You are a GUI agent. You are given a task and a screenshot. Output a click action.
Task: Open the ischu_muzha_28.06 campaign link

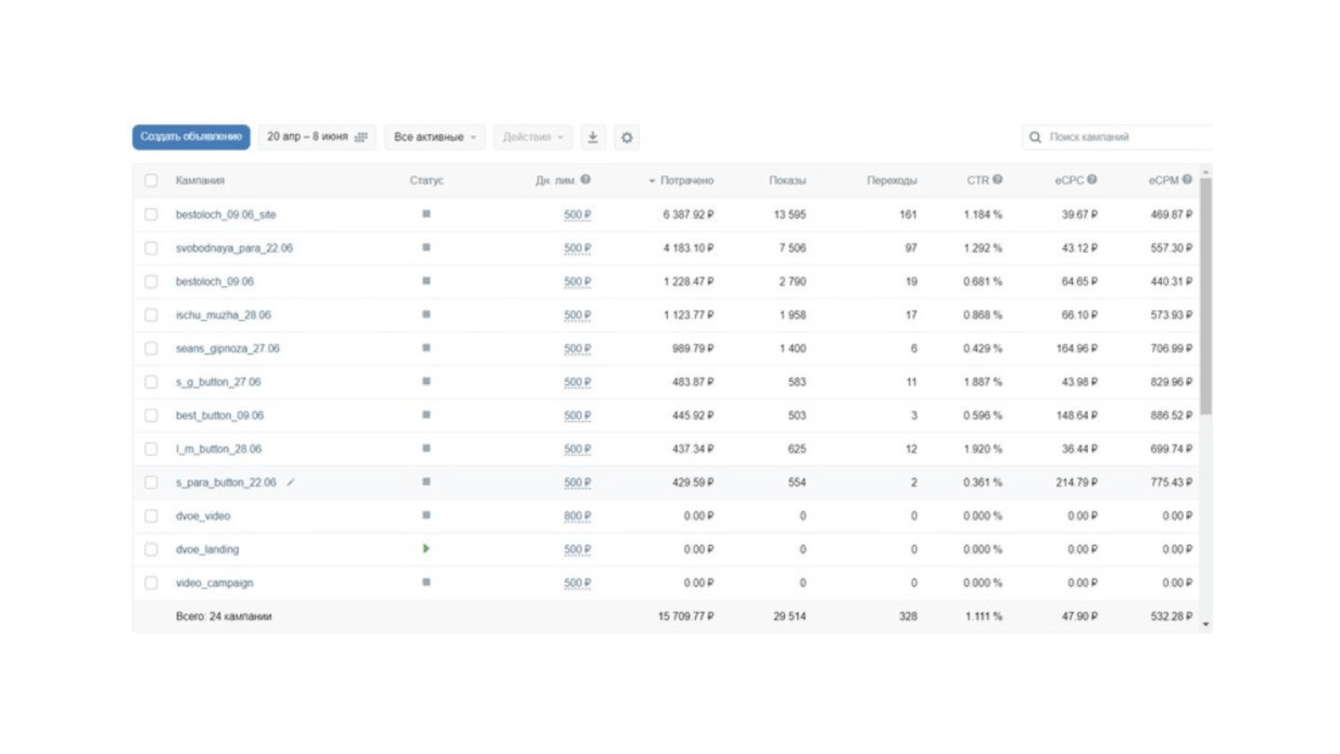(x=223, y=315)
